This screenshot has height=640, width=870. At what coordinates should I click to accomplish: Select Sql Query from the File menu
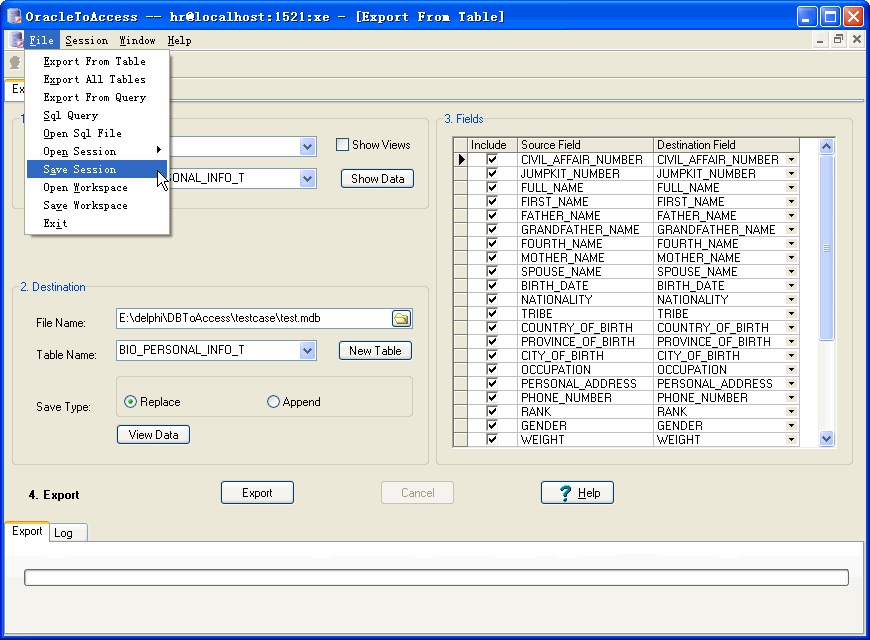click(x=97, y=115)
